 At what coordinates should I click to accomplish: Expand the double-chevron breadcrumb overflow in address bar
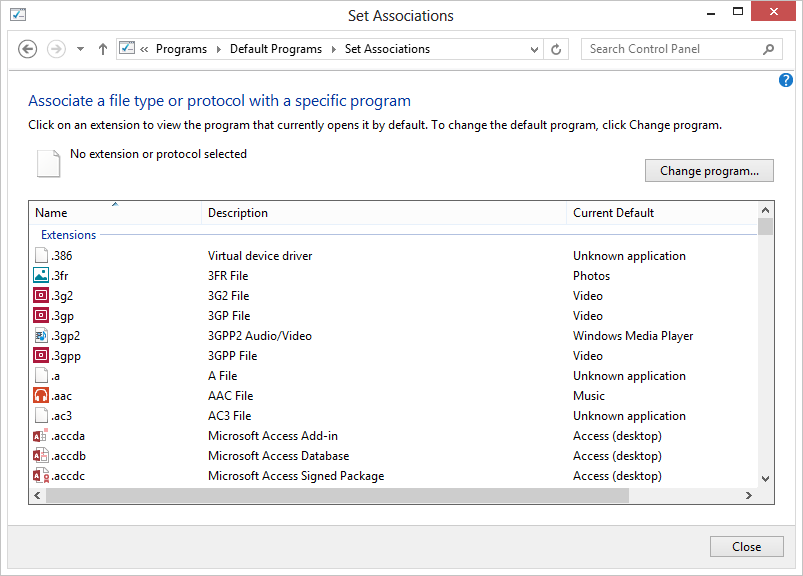coord(148,48)
